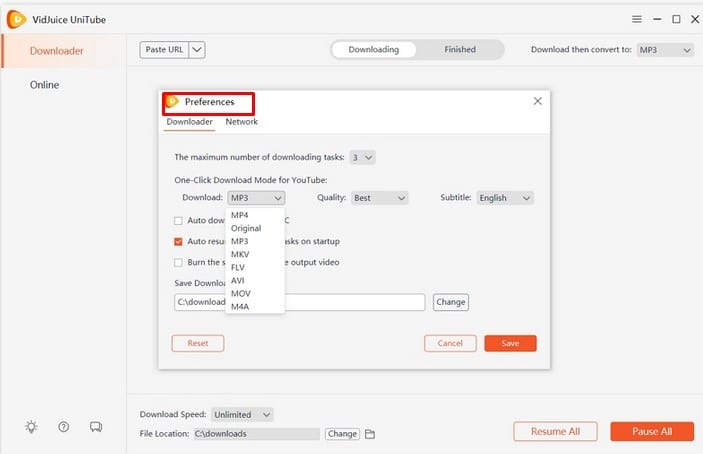Open the hamburger menu in title bar
Screen dimensions: 703x454
point(637,19)
